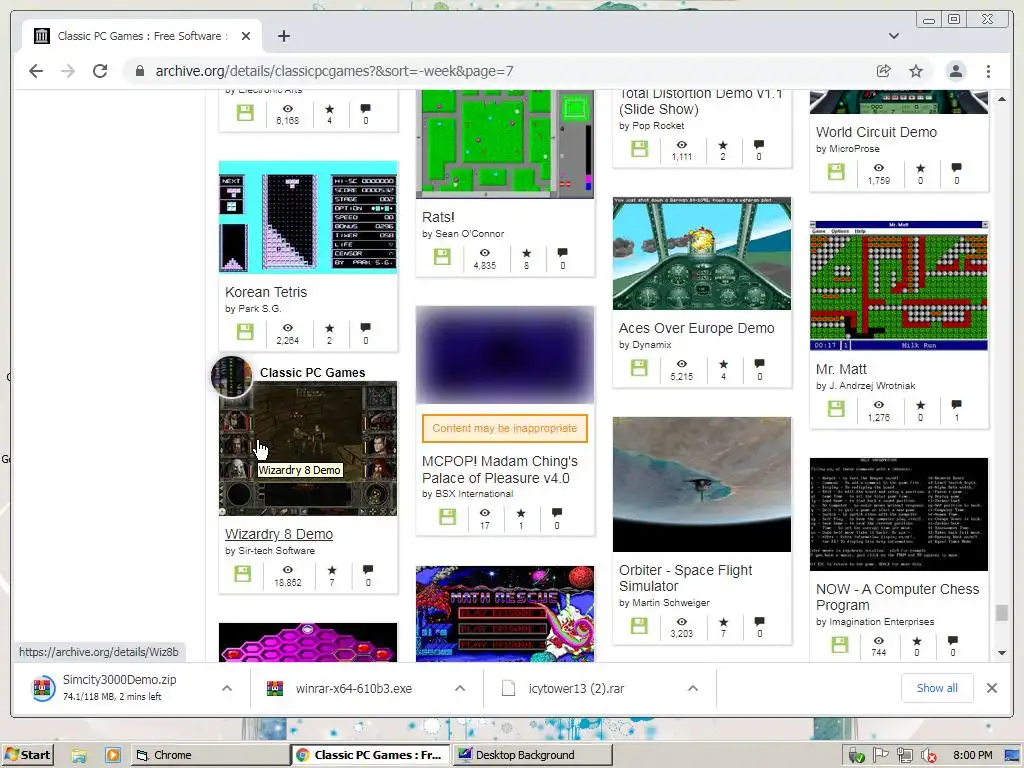Click floppy icon under Aces Over Europe Demo

tap(639, 368)
